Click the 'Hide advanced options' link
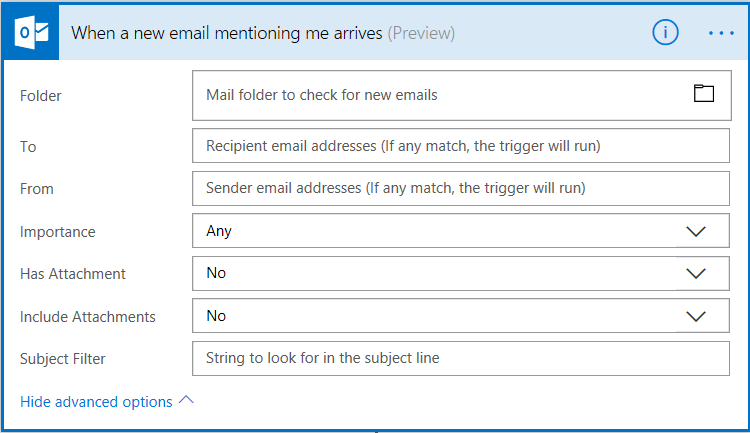 [x=96, y=402]
